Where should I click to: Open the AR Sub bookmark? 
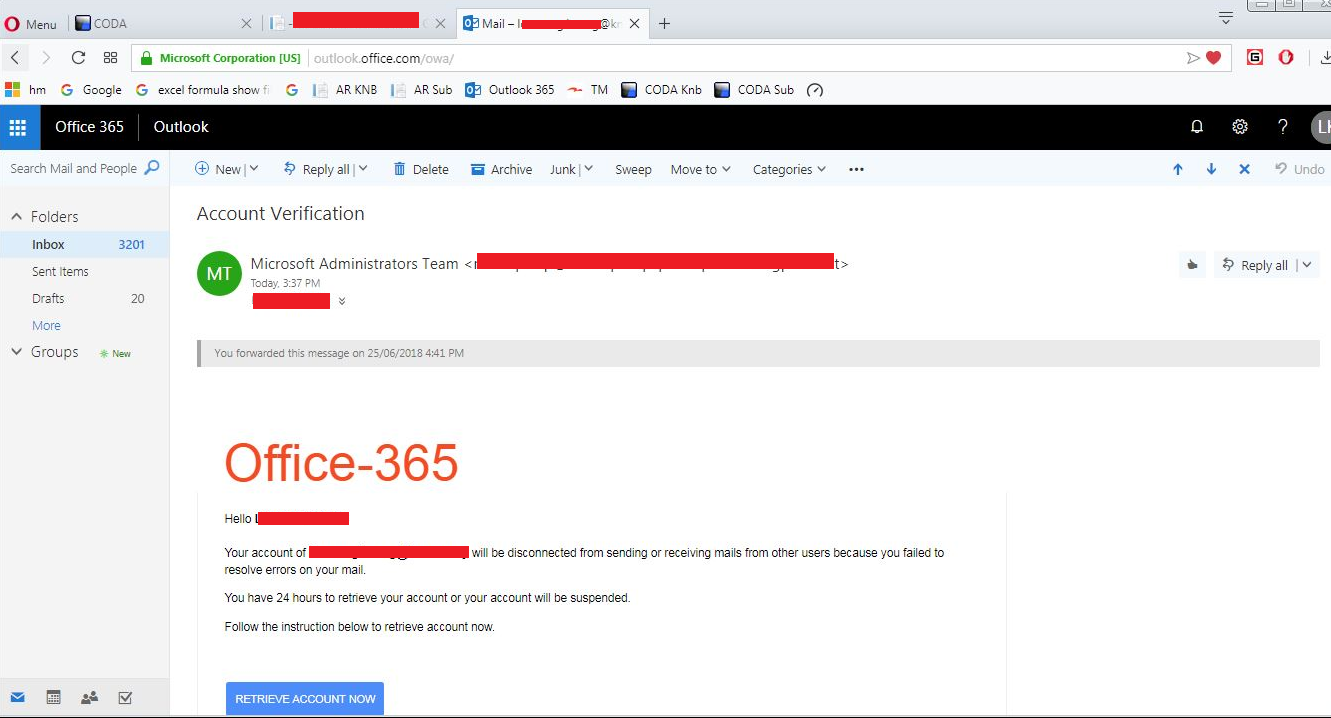tap(422, 90)
